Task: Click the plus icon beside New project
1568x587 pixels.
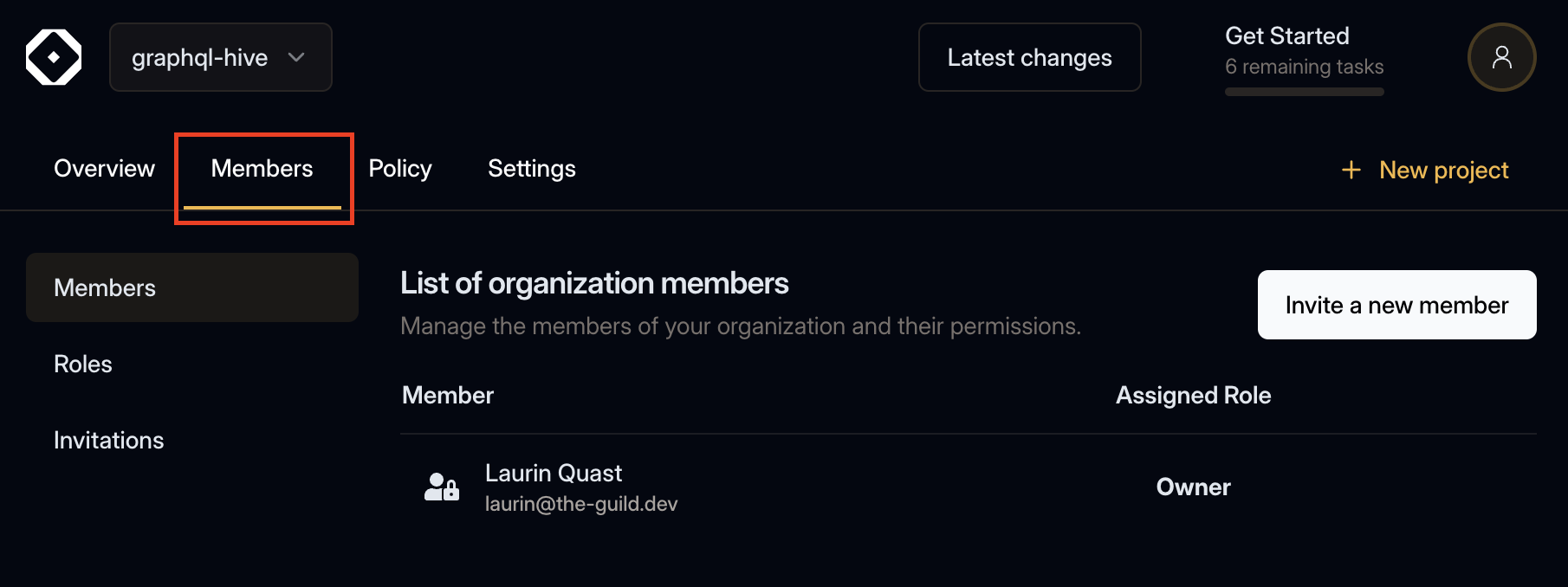Action: [x=1351, y=170]
